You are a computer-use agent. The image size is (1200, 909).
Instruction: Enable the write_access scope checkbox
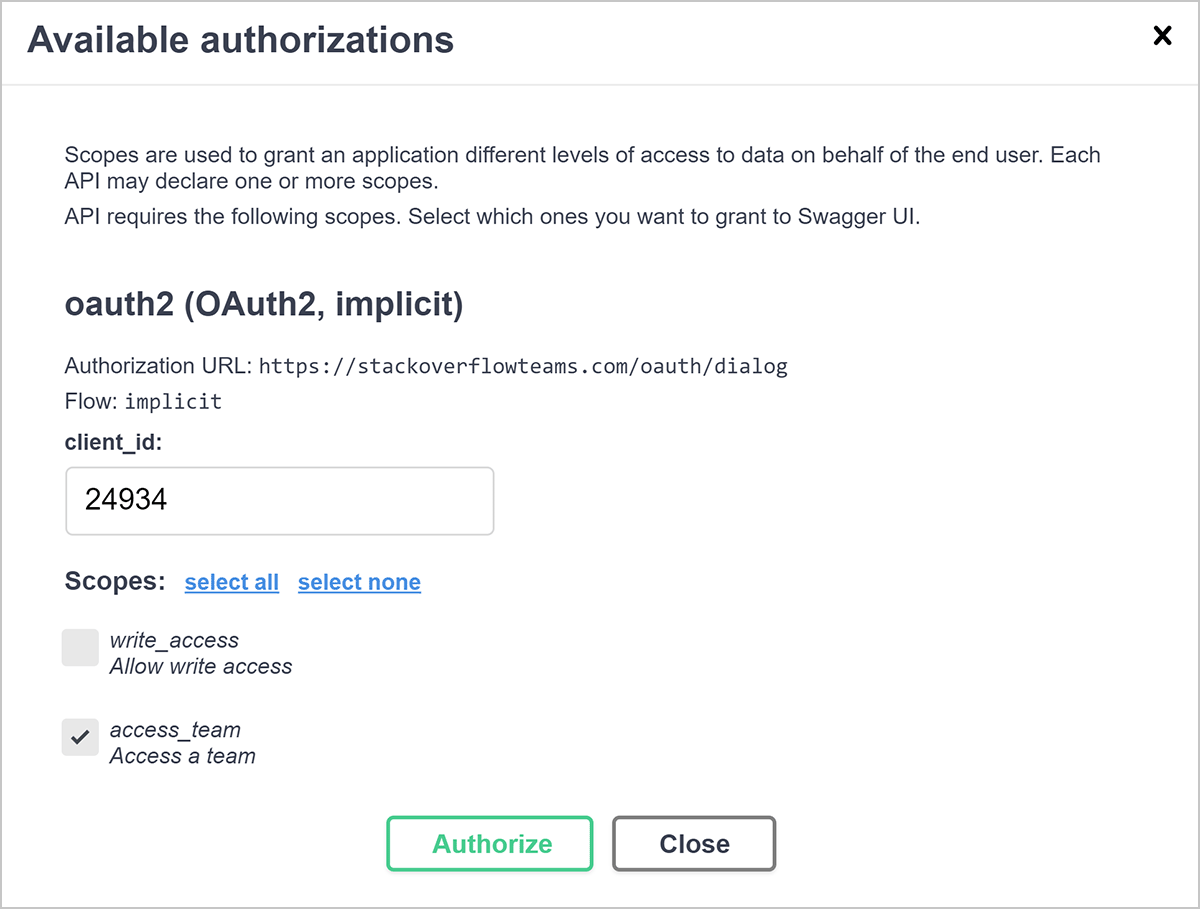(80, 648)
